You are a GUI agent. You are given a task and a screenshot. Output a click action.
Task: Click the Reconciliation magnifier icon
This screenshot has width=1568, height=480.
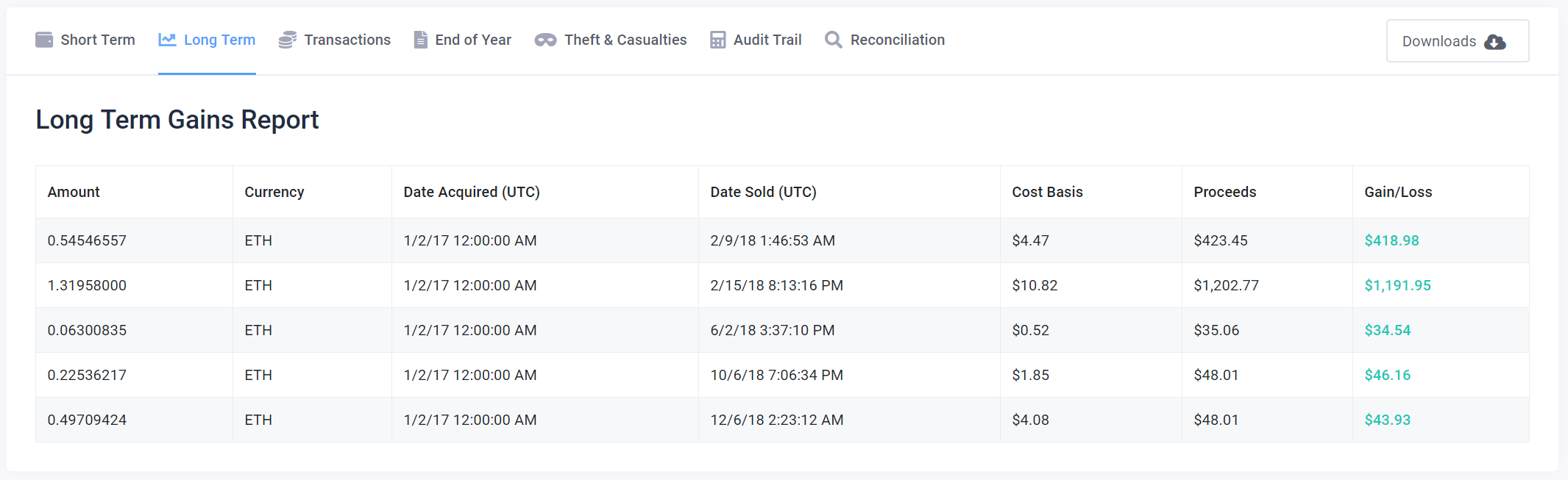(x=833, y=40)
